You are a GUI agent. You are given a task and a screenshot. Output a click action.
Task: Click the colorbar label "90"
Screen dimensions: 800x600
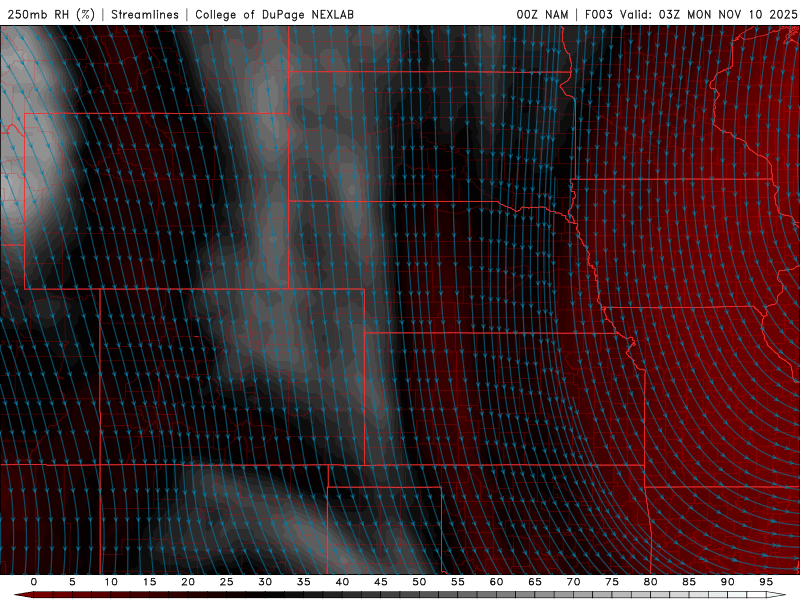[x=727, y=582]
